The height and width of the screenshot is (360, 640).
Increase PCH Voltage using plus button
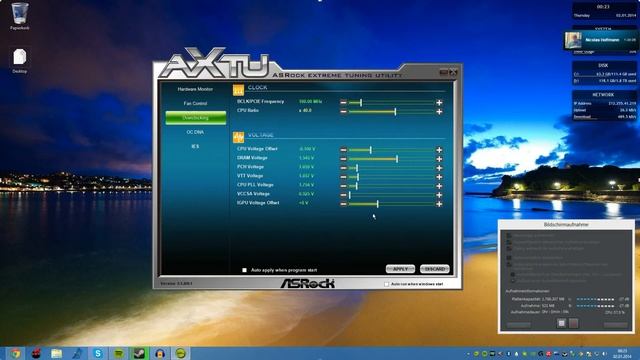coord(439,168)
